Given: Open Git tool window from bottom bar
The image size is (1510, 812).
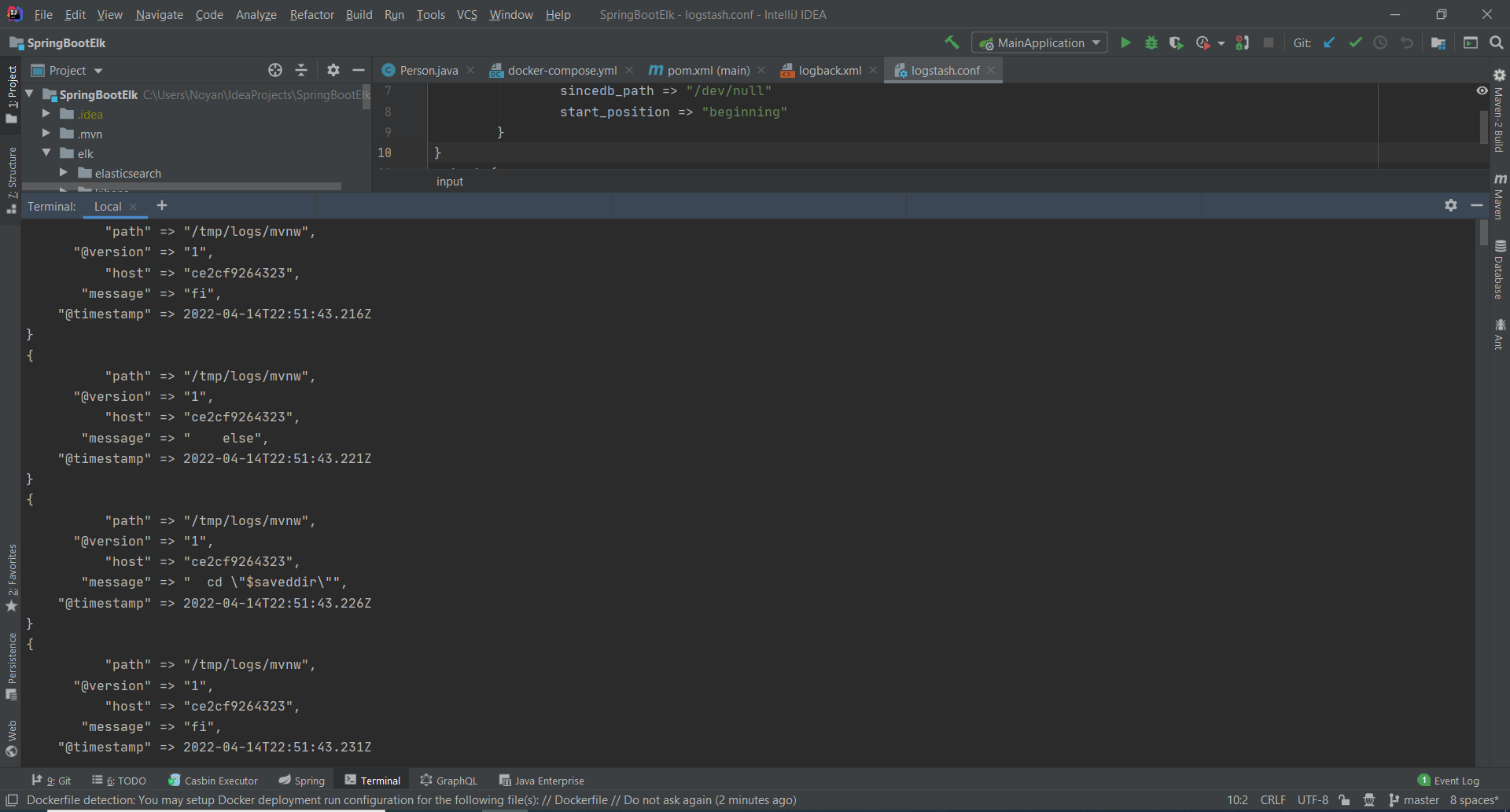Looking at the screenshot, I should 51,781.
